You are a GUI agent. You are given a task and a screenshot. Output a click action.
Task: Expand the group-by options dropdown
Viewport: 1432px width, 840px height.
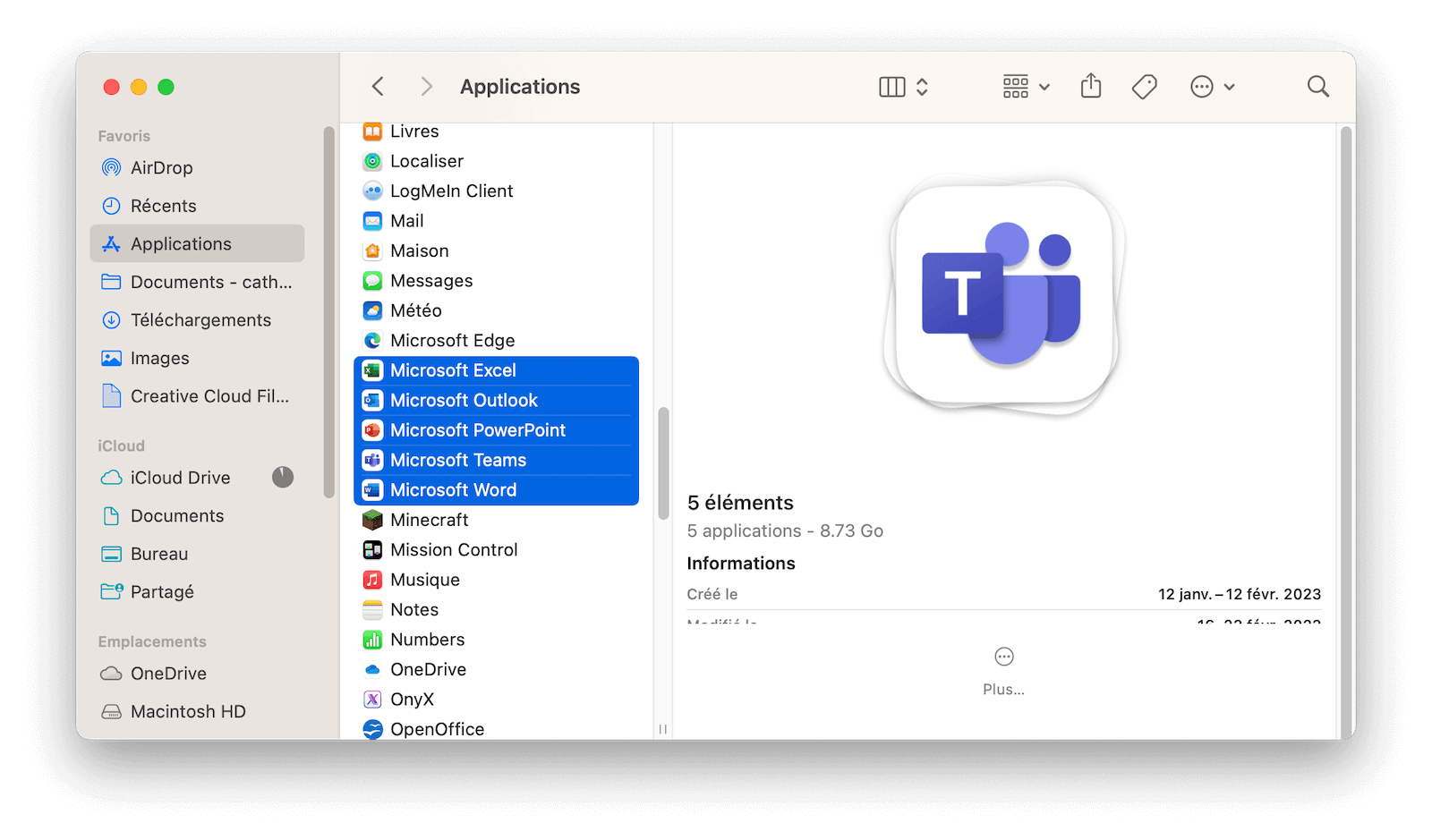(1026, 87)
